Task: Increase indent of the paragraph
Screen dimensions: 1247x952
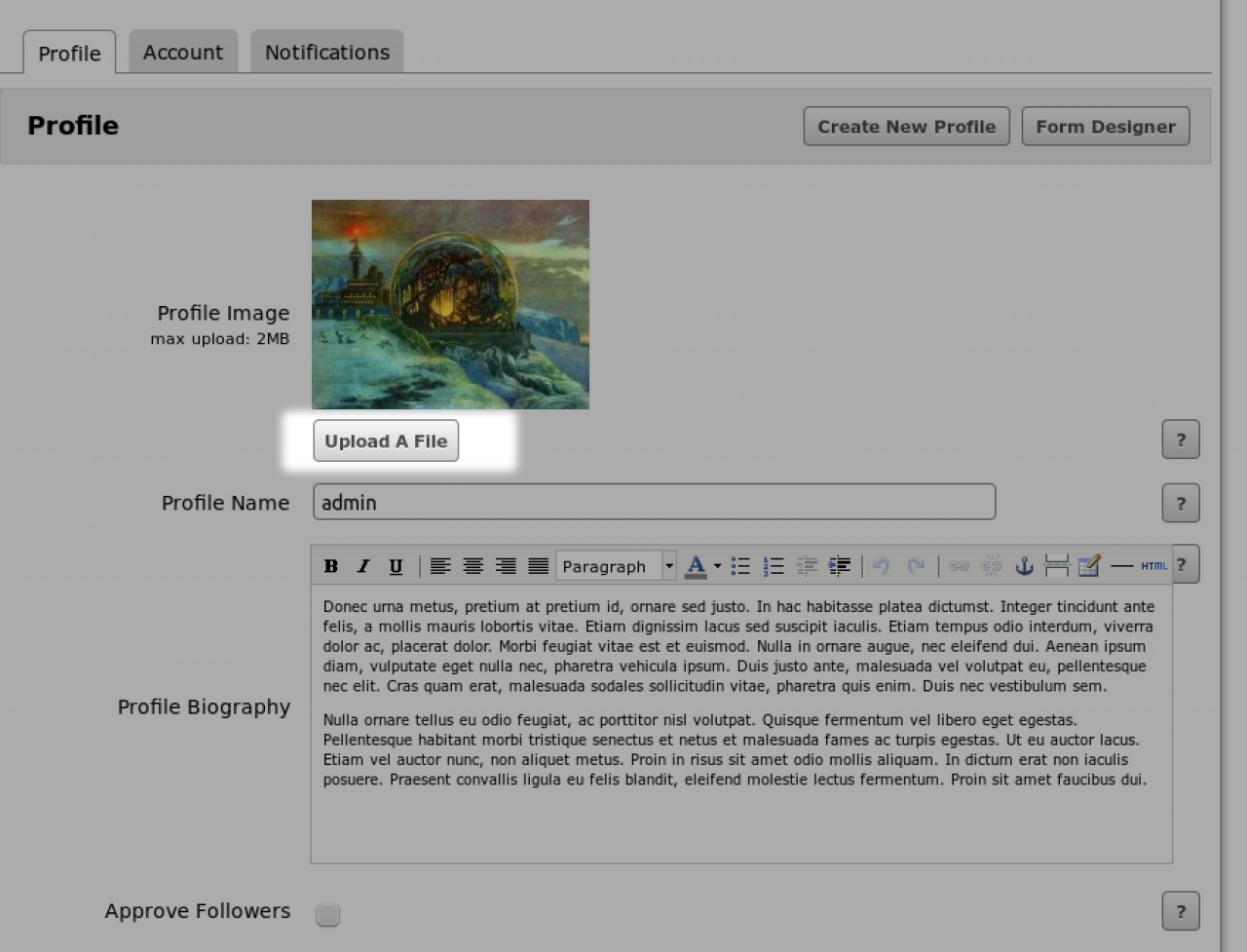Action: [x=839, y=566]
